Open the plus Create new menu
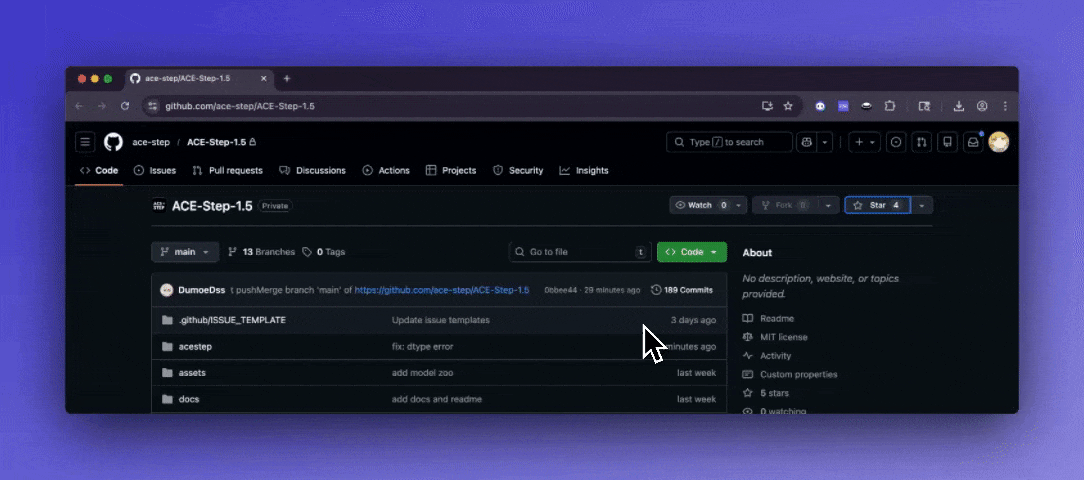This screenshot has width=1084, height=480. pos(864,142)
